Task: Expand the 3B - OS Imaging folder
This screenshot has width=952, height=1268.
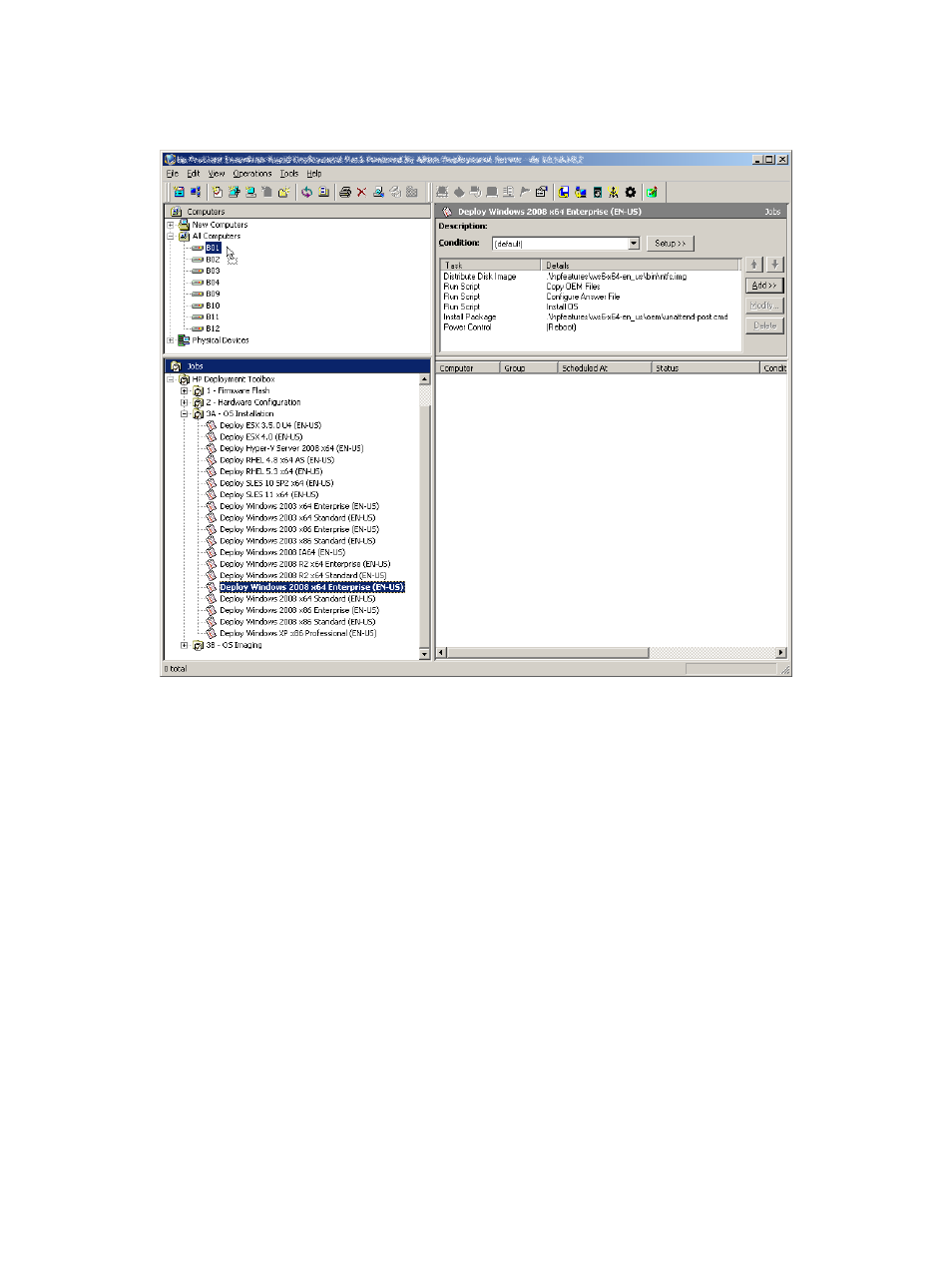Action: pyautogui.click(x=185, y=645)
